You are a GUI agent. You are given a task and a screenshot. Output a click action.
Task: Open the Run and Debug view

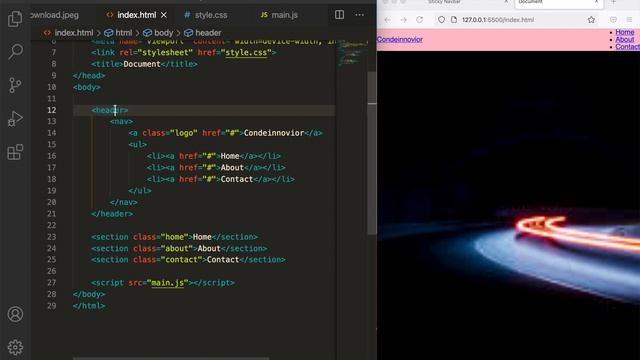click(x=15, y=119)
